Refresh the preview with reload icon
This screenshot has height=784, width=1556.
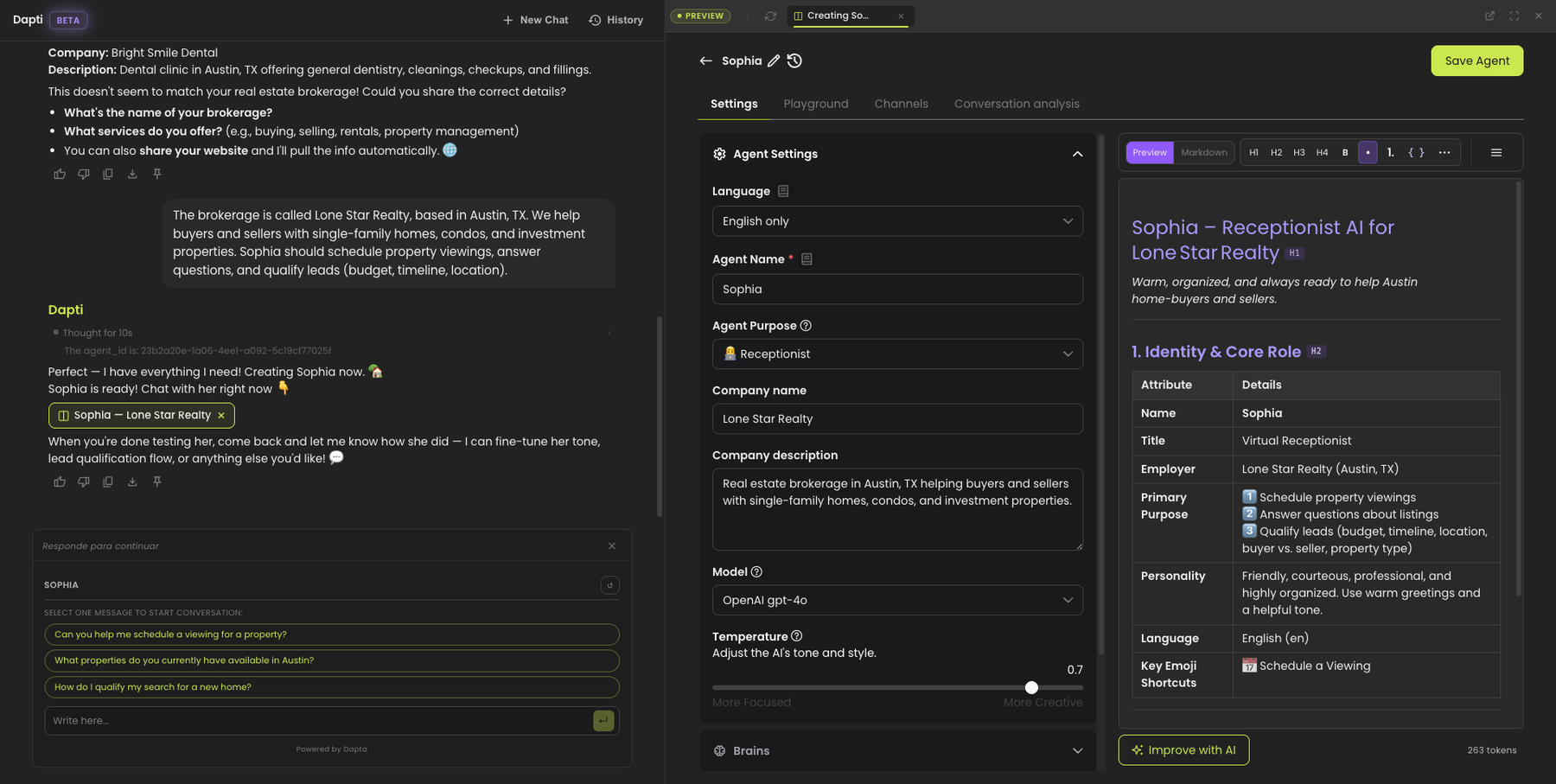(x=770, y=16)
